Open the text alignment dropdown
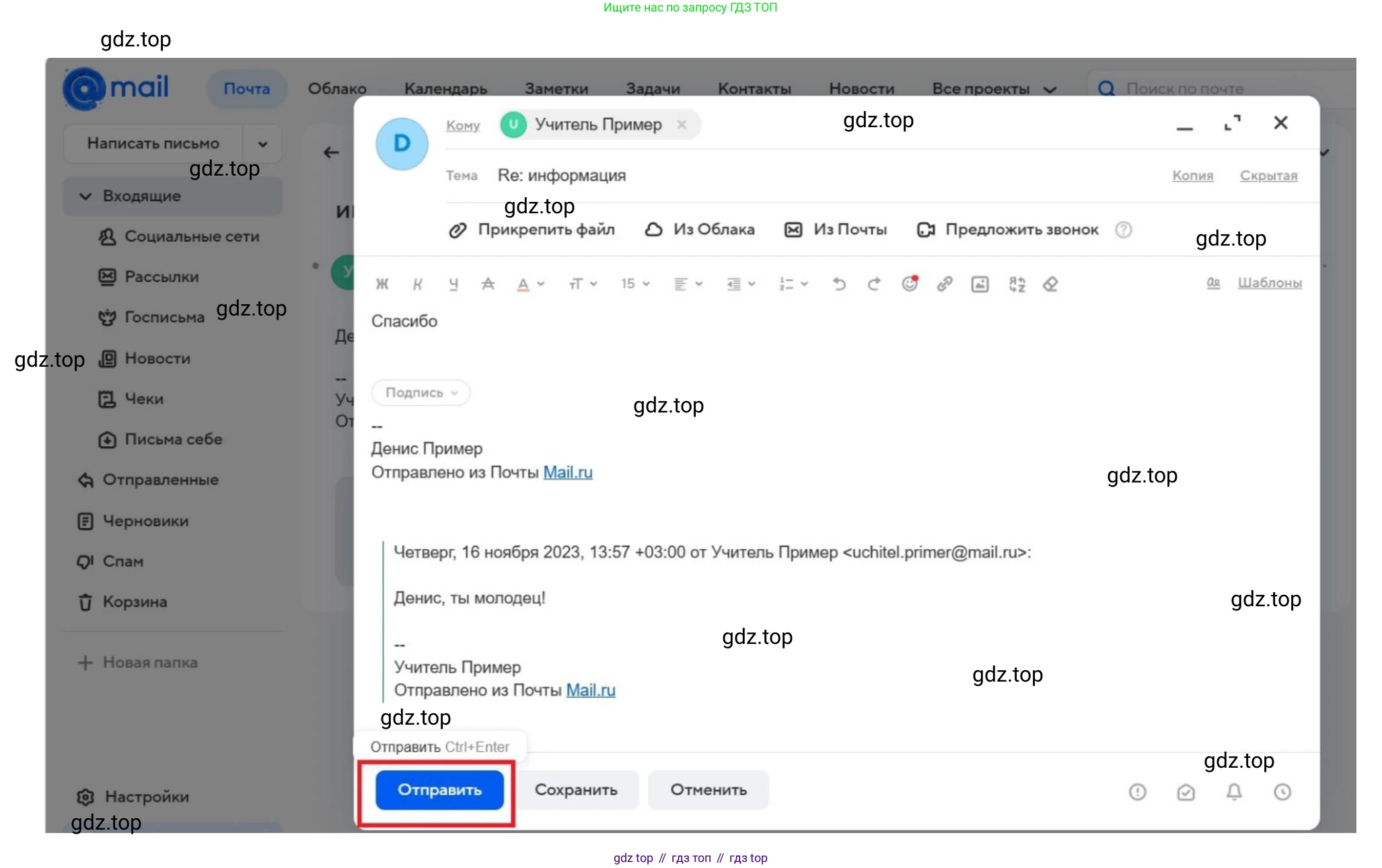 688,284
